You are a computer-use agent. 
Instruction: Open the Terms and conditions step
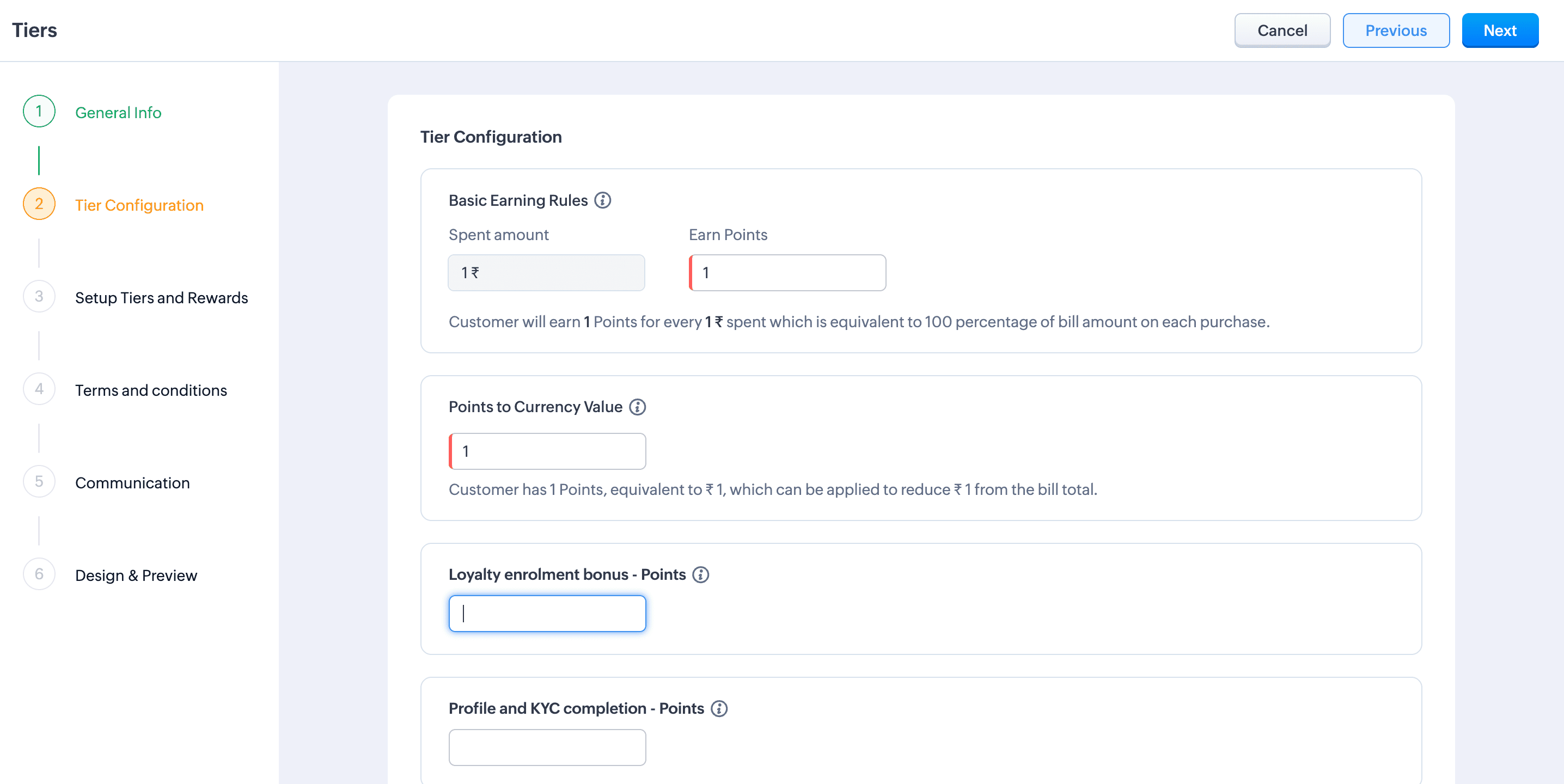point(150,390)
